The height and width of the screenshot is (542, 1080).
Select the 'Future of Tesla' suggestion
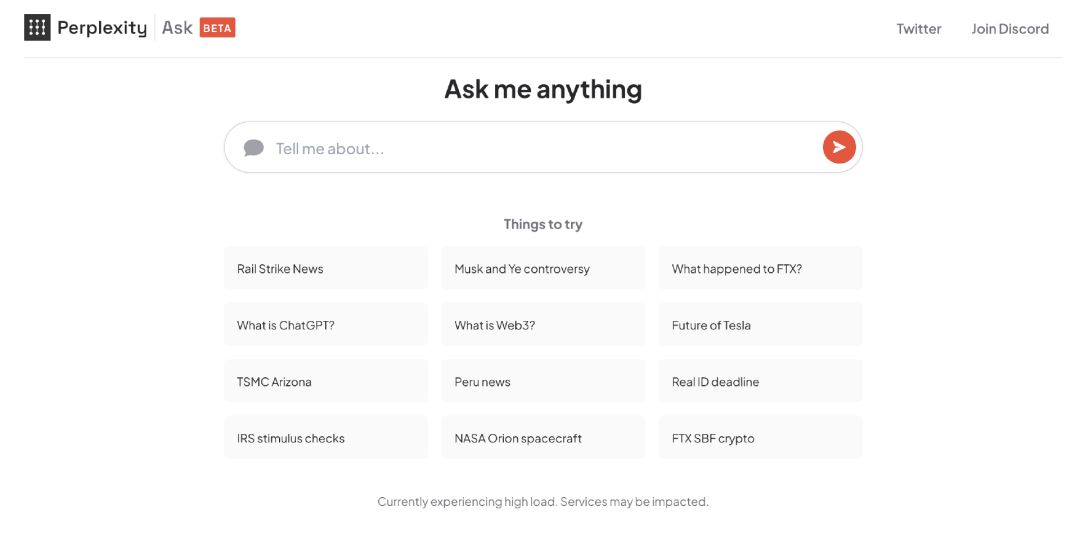pos(760,325)
